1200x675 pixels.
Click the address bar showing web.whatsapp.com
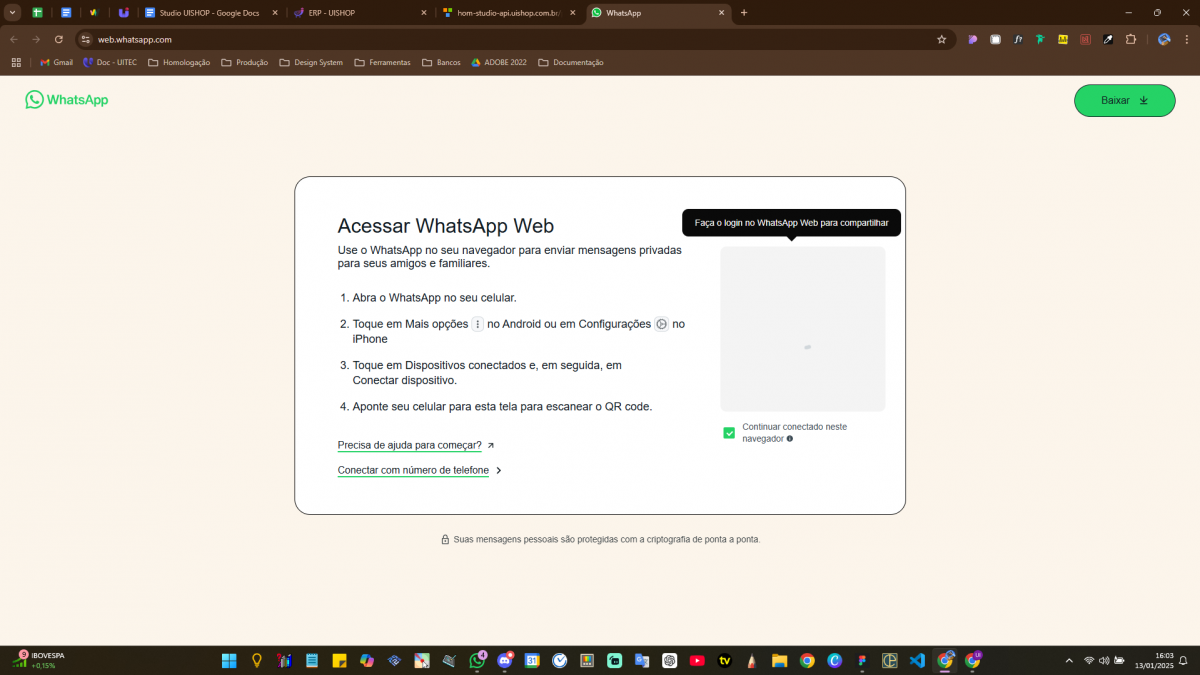click(500, 39)
